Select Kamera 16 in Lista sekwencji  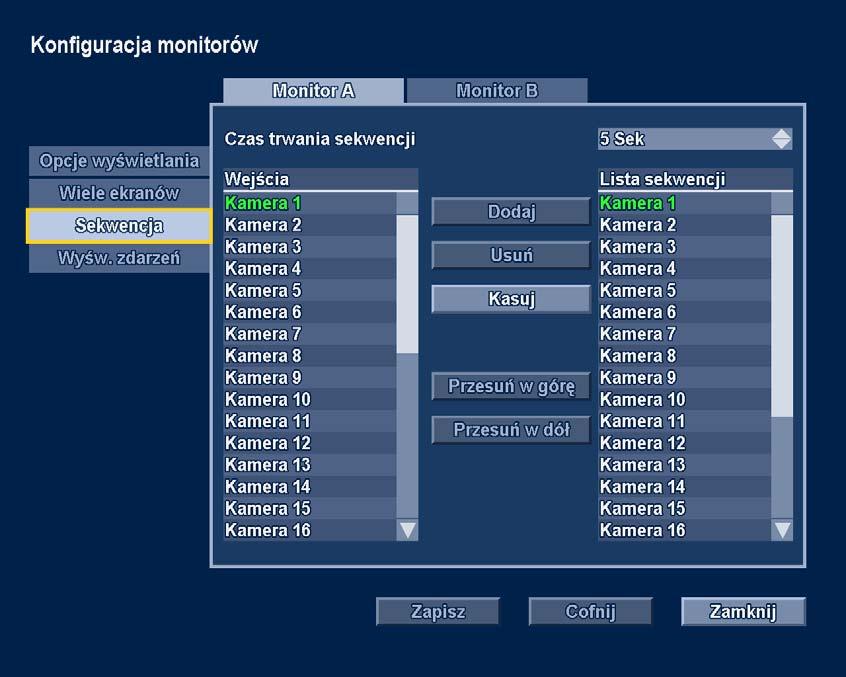[685, 530]
